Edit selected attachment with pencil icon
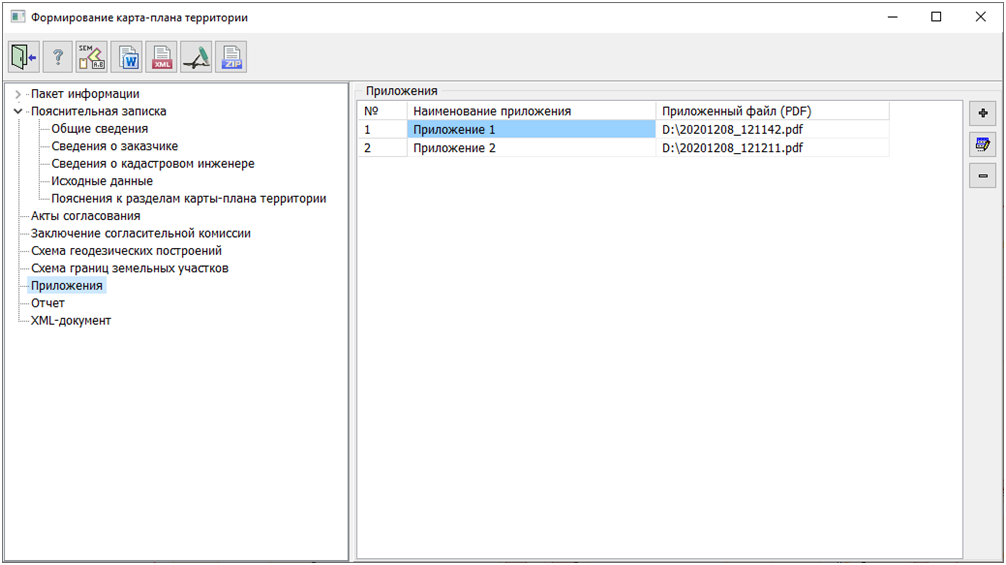The image size is (1006, 565). tap(982, 145)
